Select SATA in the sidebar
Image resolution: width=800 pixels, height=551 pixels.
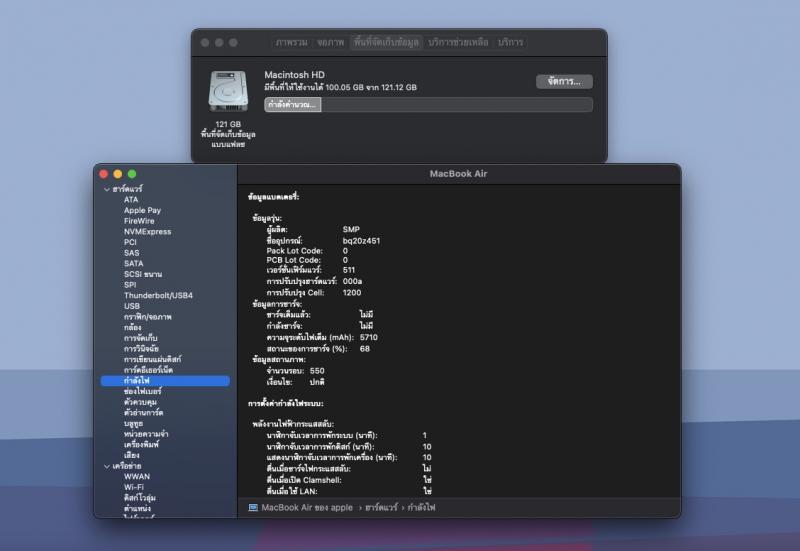133,264
